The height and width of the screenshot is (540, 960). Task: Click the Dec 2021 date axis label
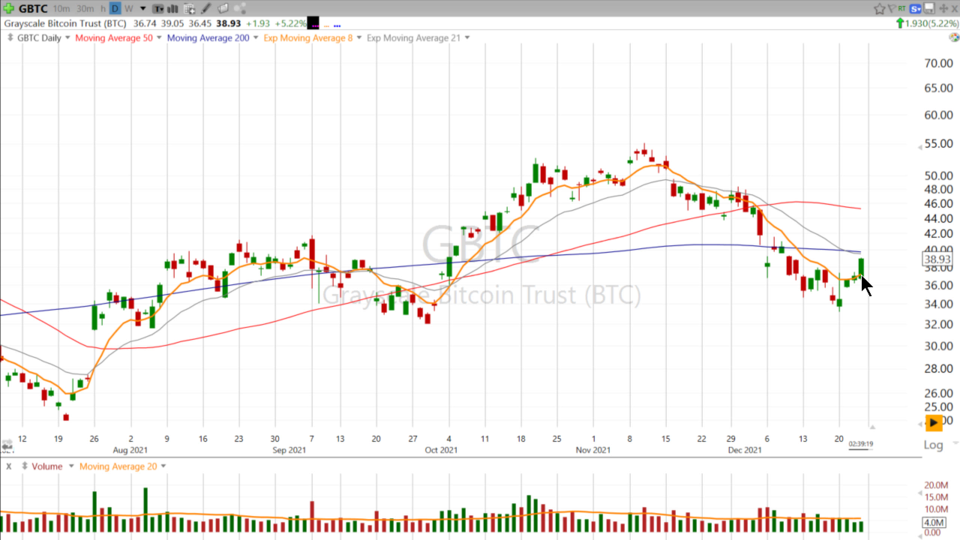744,450
